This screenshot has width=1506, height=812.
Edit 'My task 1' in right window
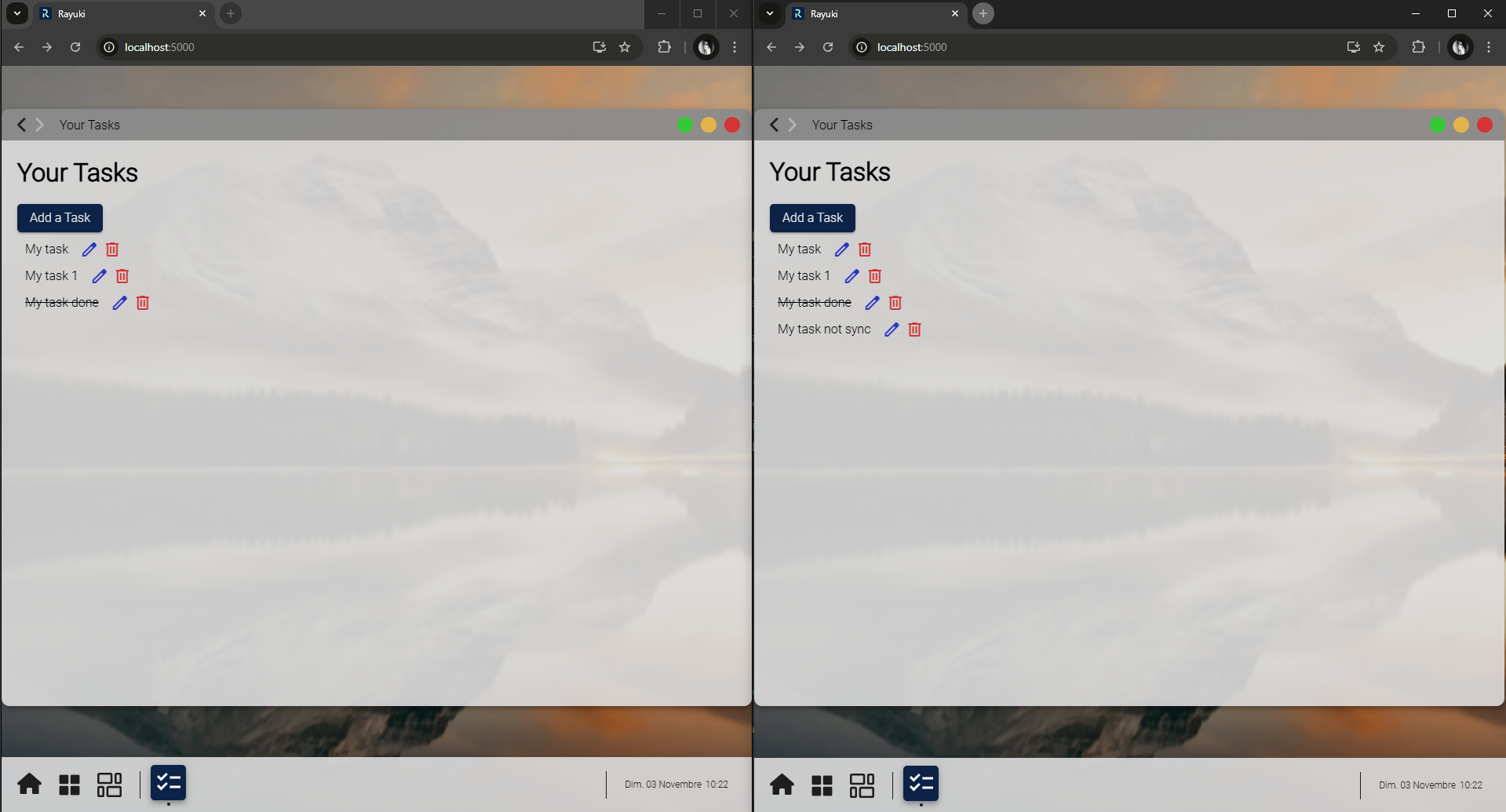[851, 276]
